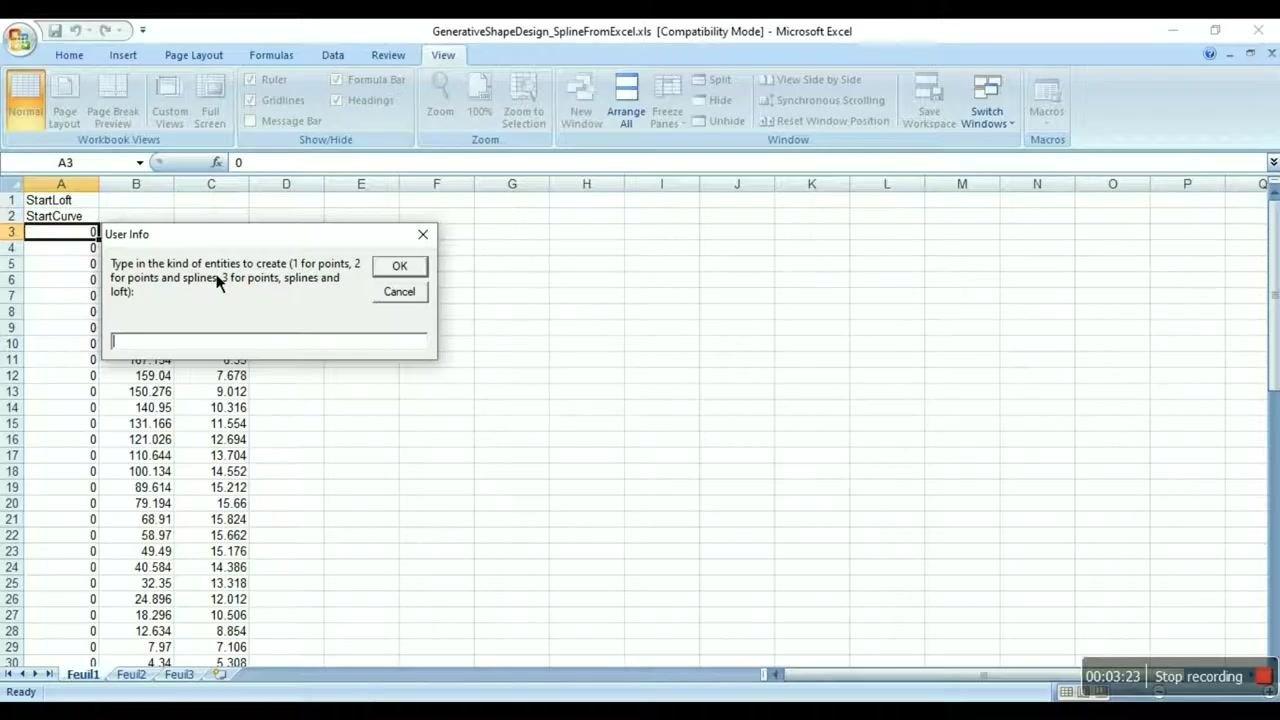Image resolution: width=1280 pixels, height=720 pixels.
Task: Open the Switch Windows dropdown
Action: click(x=987, y=101)
